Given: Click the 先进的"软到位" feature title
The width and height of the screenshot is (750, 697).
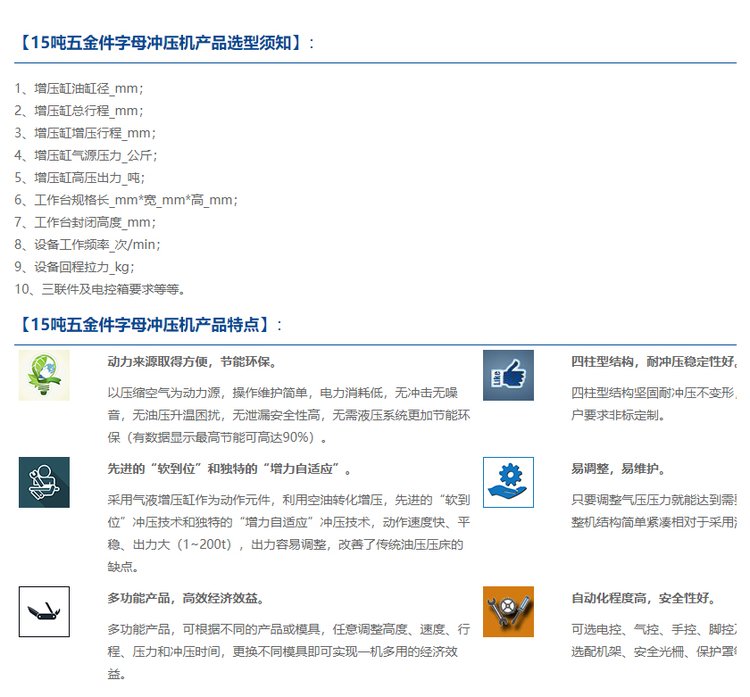Looking at the screenshot, I should 229,468.
